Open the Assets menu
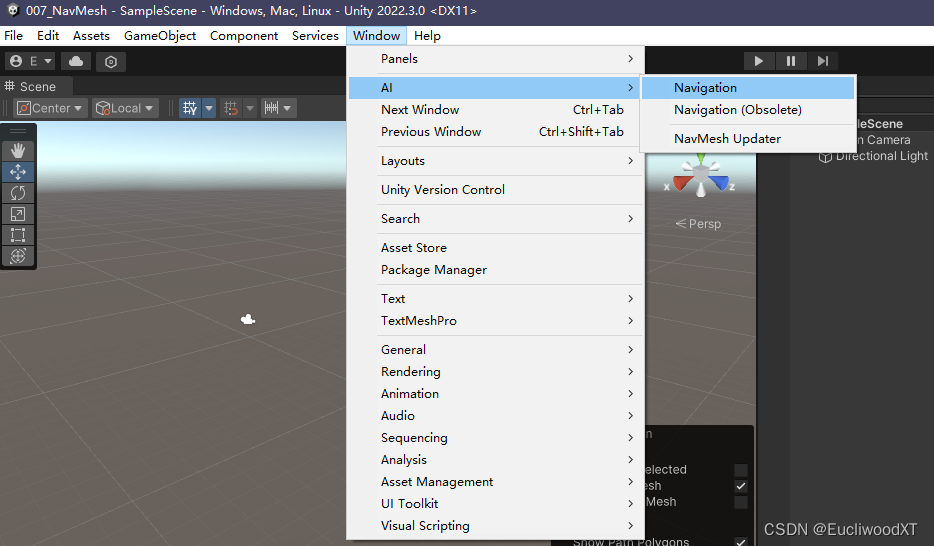934x546 pixels. pos(91,36)
